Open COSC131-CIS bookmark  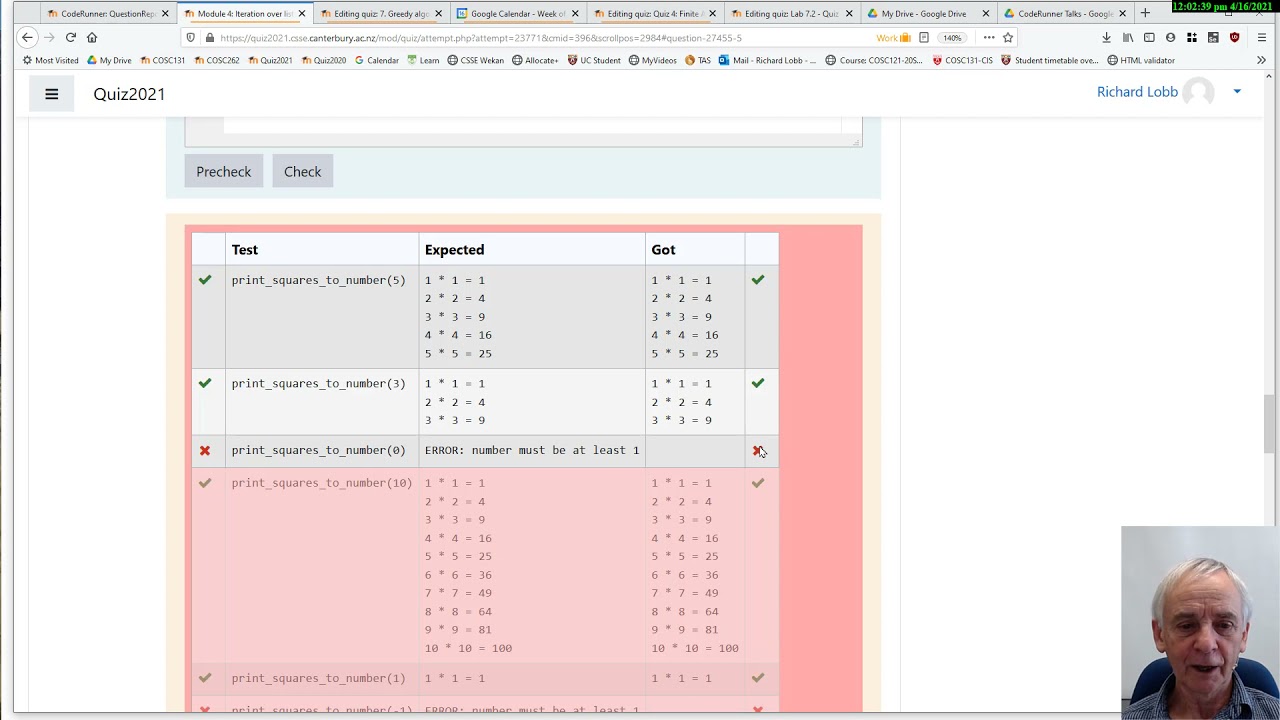[962, 60]
